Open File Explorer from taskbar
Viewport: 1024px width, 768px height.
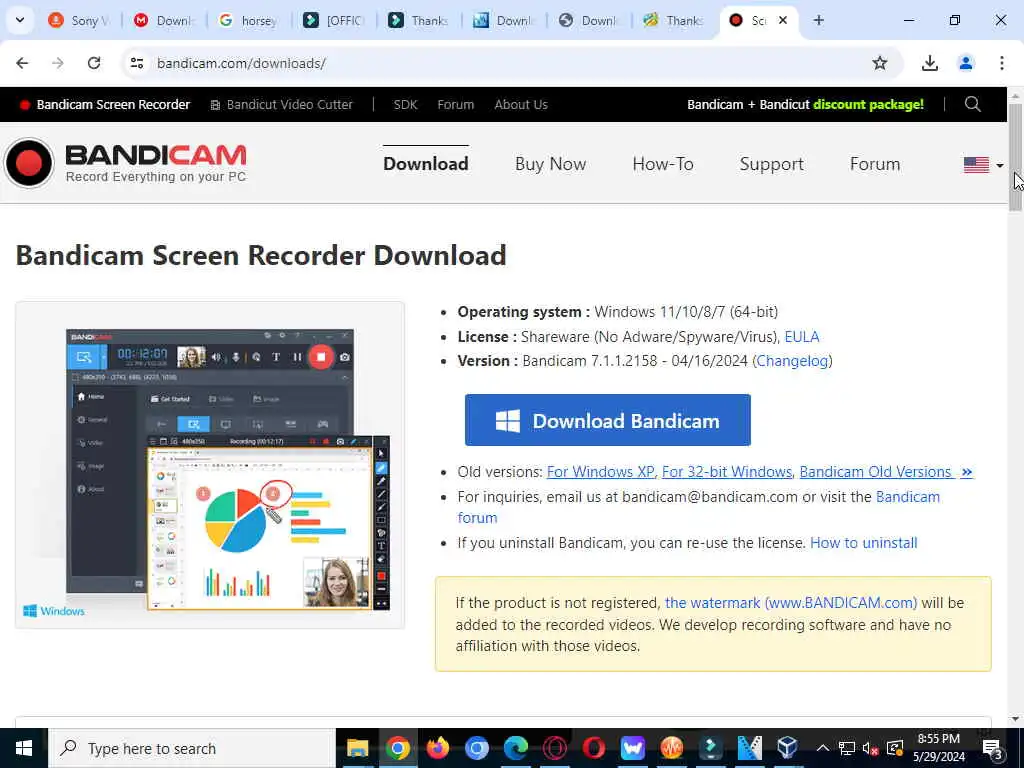(357, 748)
